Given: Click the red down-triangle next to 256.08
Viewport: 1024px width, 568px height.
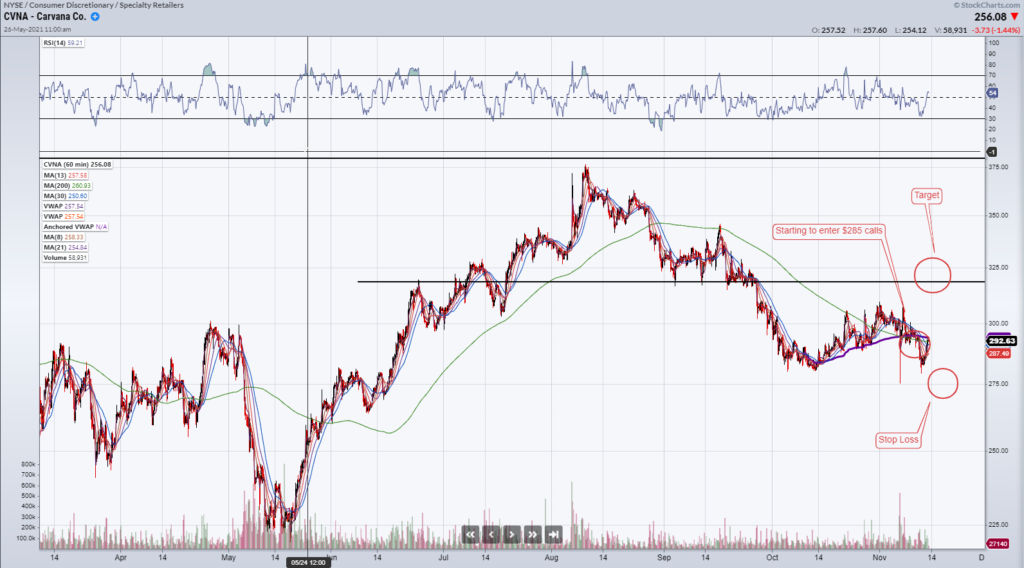Looking at the screenshot, I should click(x=1014, y=17).
